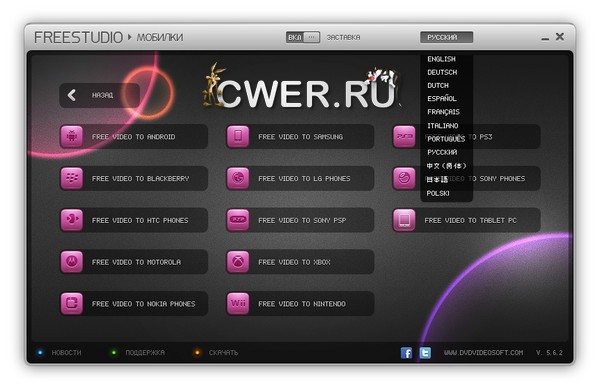Select the Motorola converter icon
The width and height of the screenshot is (600, 390).
(72, 261)
